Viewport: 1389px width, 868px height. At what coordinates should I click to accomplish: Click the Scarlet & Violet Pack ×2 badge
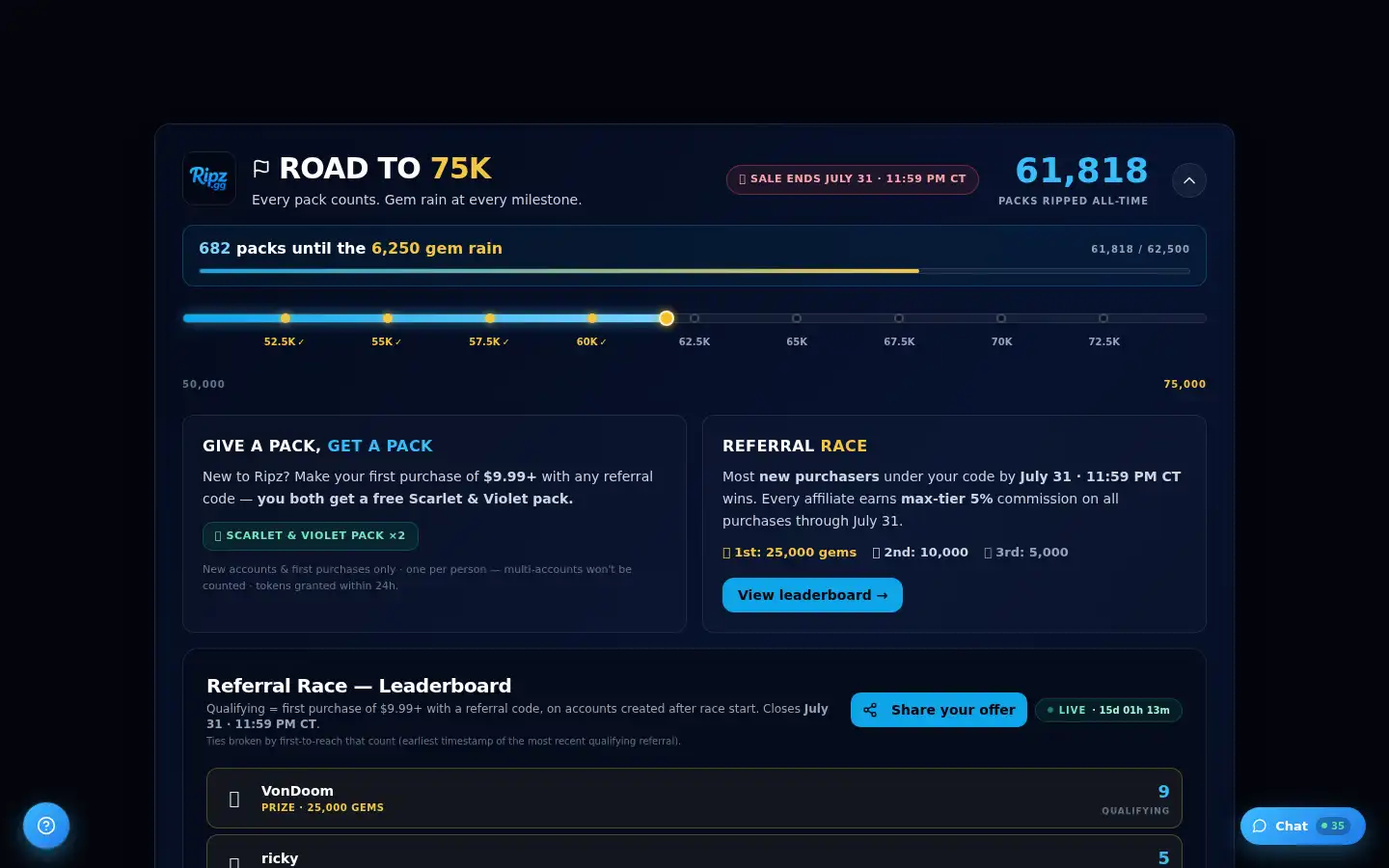pyautogui.click(x=311, y=535)
